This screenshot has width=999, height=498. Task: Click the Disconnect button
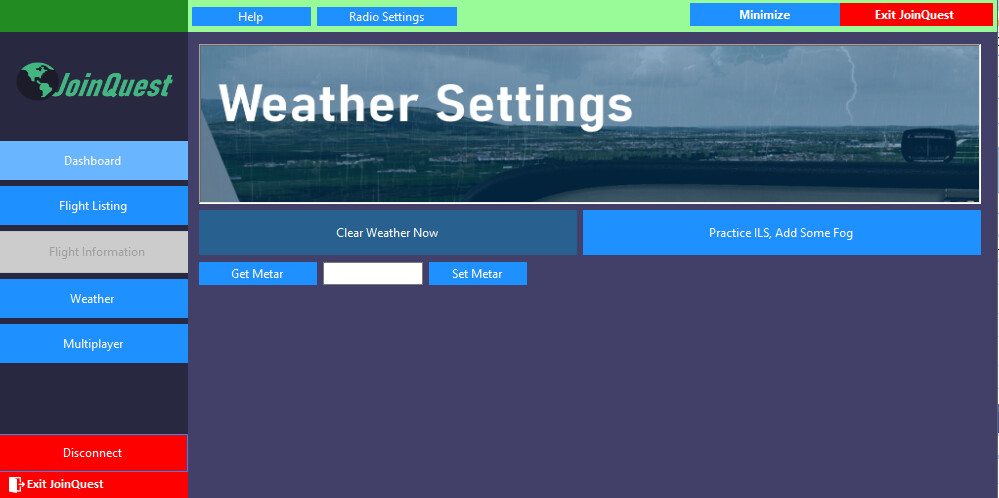(x=94, y=453)
